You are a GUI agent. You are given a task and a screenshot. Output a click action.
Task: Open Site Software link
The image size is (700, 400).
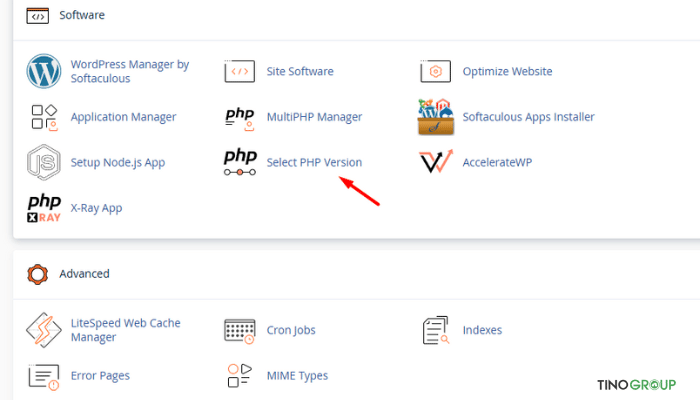tap(300, 71)
